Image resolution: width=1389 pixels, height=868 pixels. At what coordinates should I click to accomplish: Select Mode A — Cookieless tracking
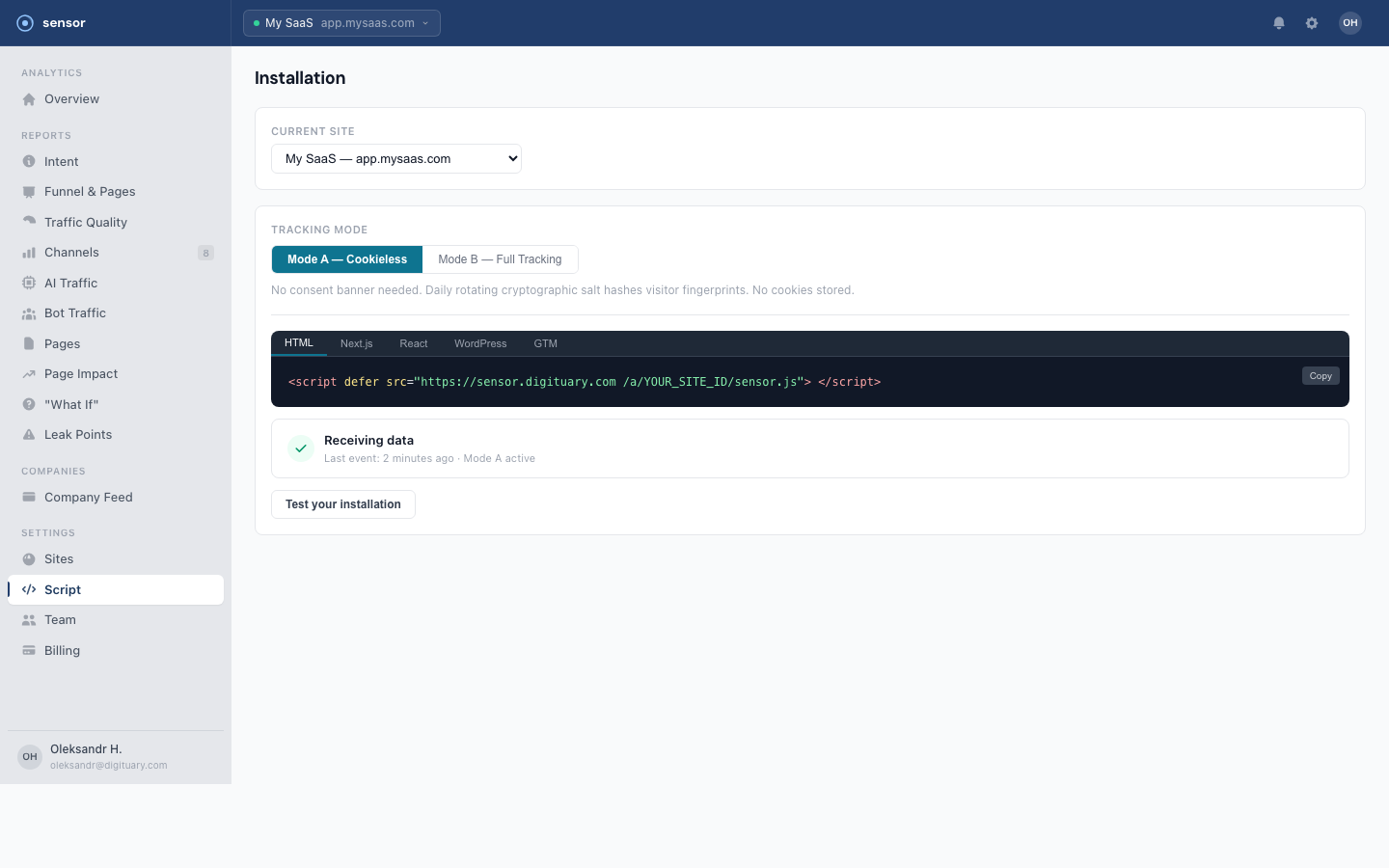347,259
